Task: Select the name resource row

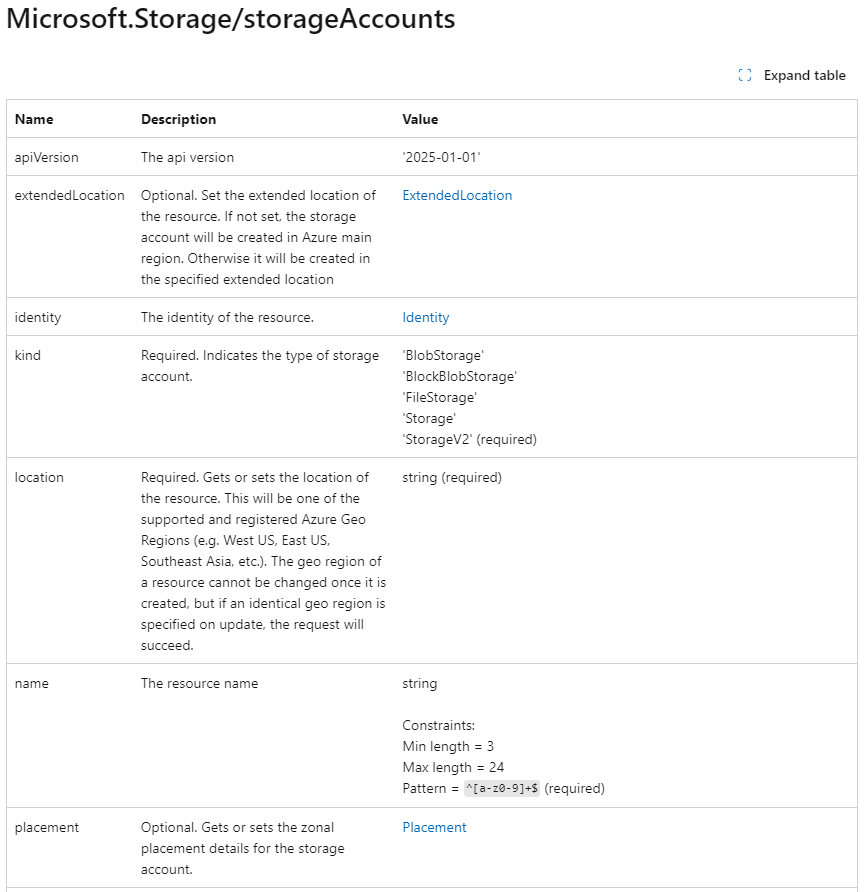Action: pyautogui.click(x=31, y=683)
